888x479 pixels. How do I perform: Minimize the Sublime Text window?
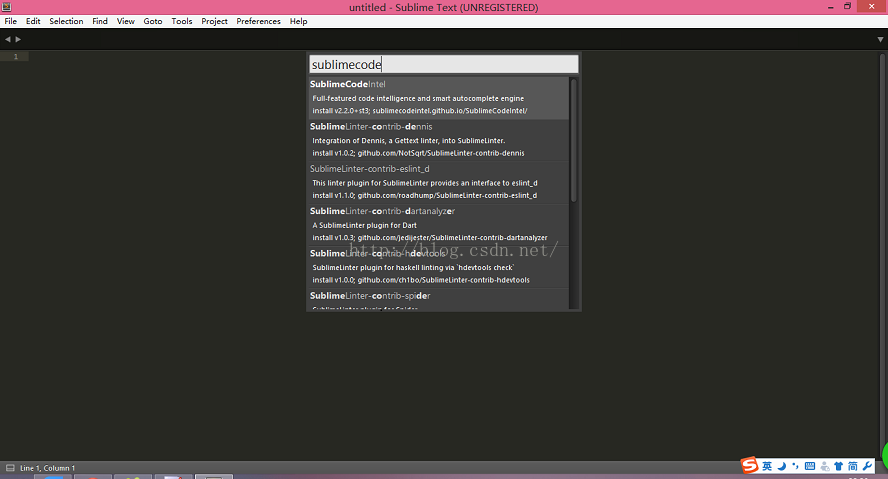tap(831, 7)
